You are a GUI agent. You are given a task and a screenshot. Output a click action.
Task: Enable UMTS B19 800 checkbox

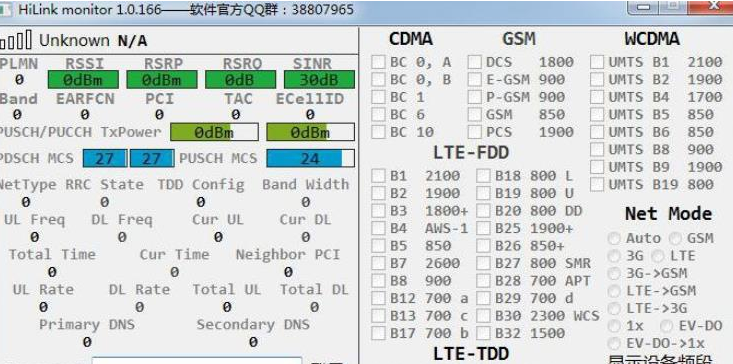597,185
